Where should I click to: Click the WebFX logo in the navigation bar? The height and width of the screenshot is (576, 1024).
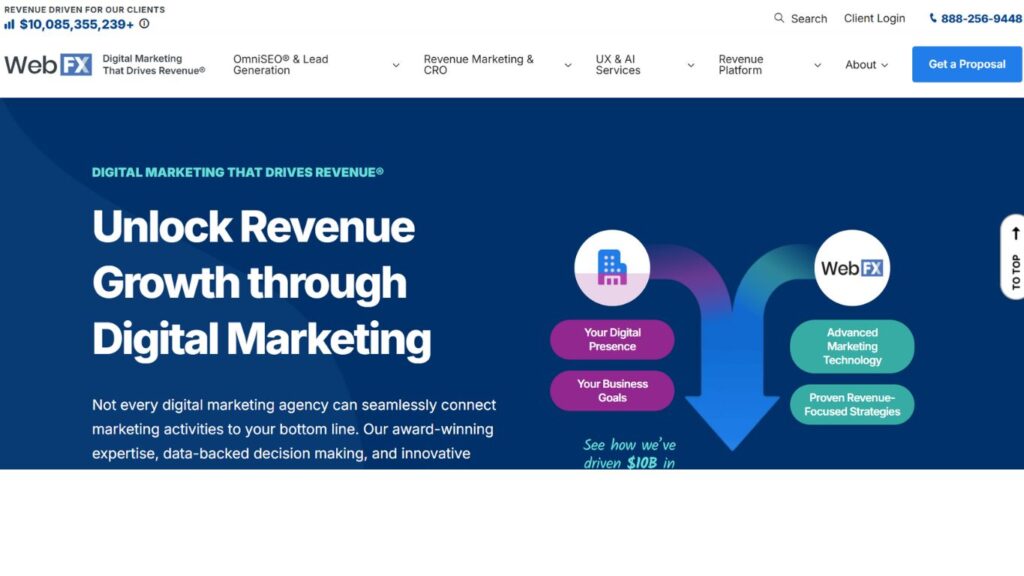point(48,64)
